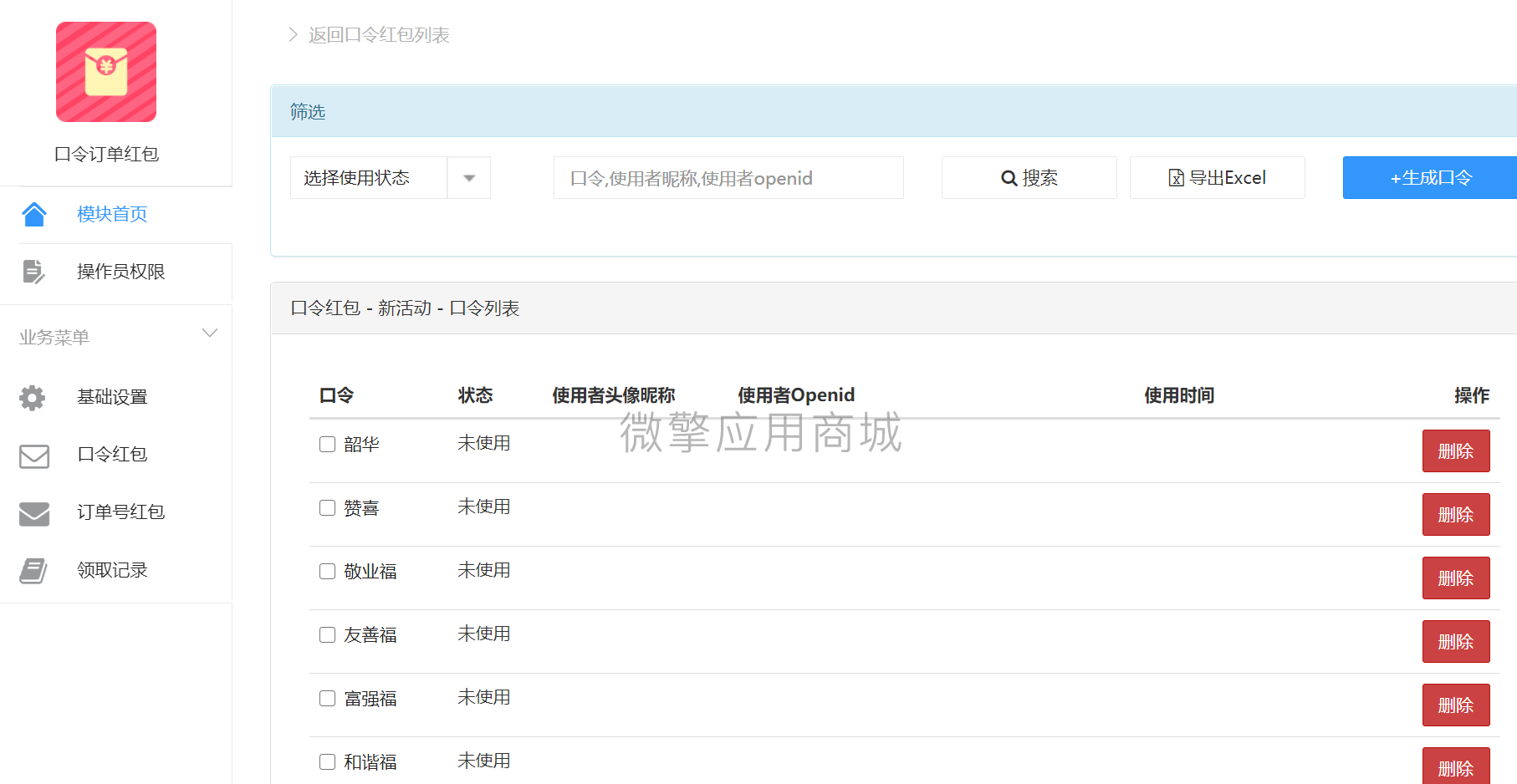Select the checkbox for 富强福

coord(327,699)
